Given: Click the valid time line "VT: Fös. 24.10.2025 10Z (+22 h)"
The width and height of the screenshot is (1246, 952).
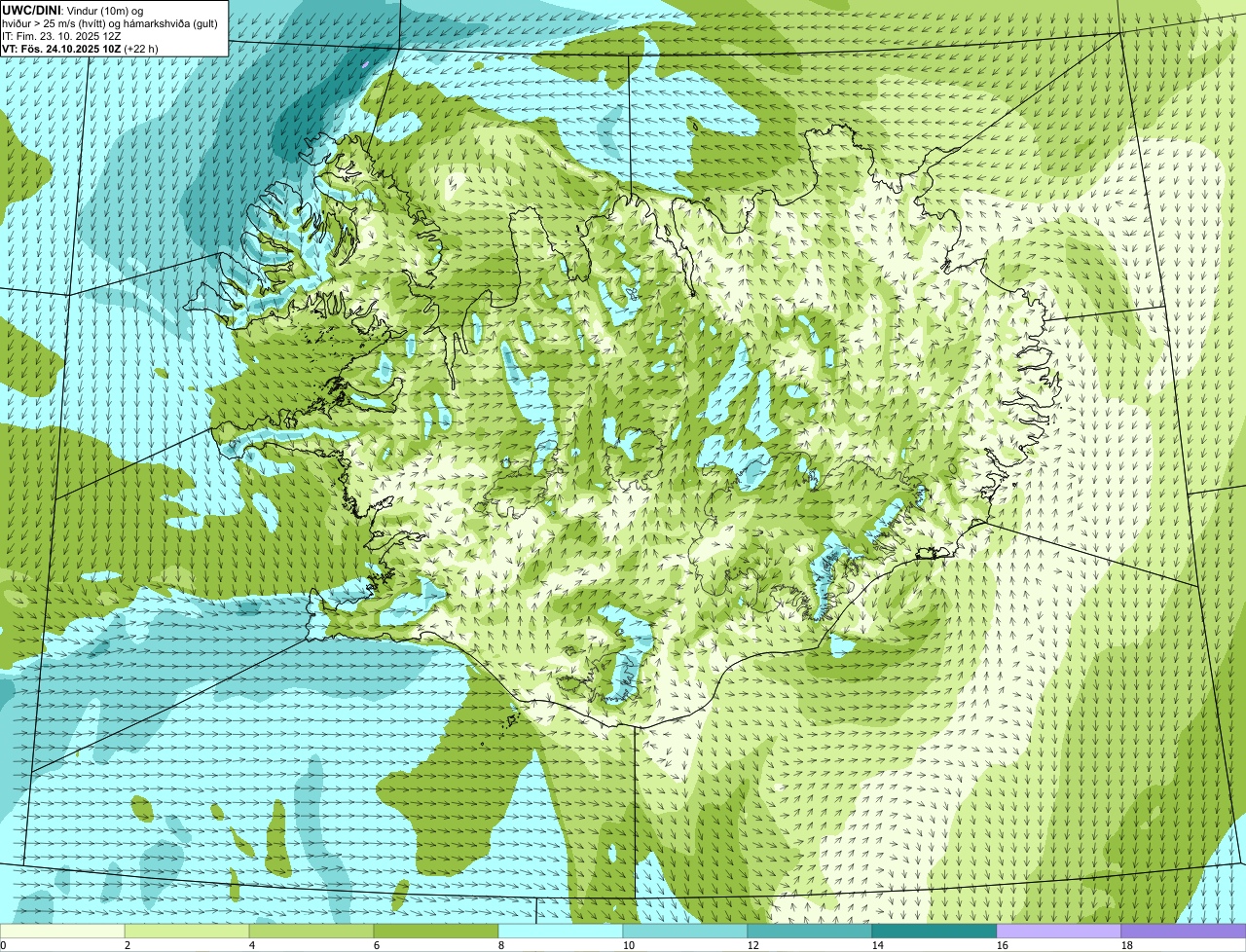Looking at the screenshot, I should click(x=80, y=48).
